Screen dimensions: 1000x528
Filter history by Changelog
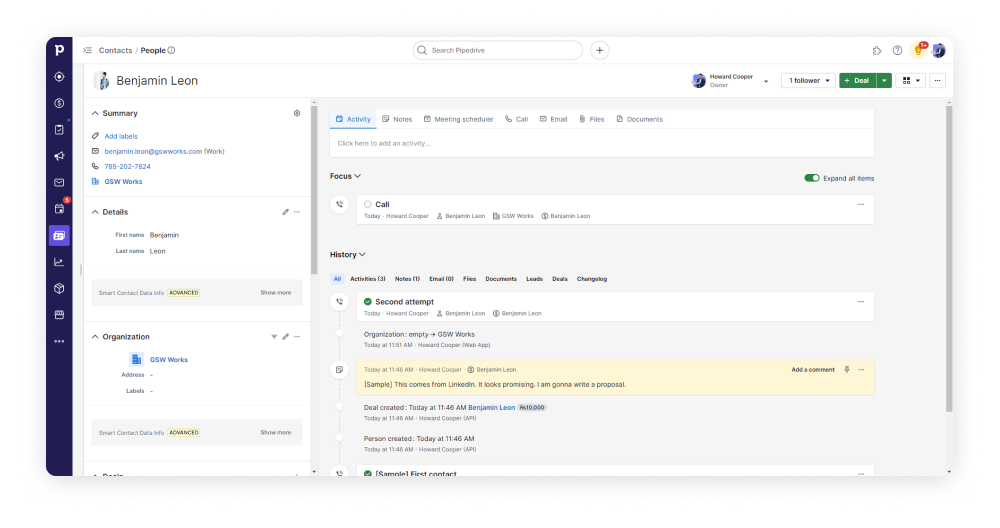[x=592, y=279]
